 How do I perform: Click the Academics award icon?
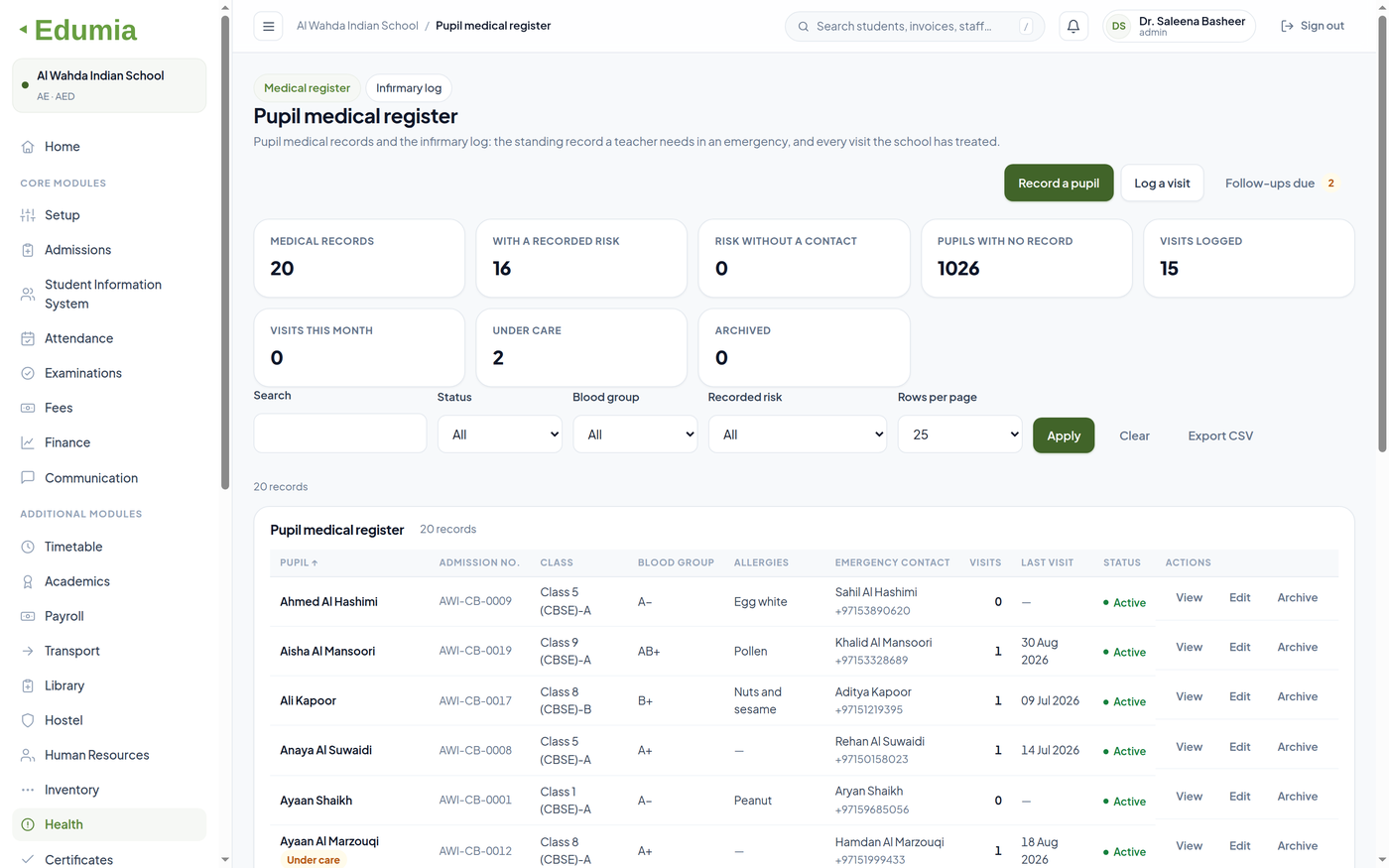pyautogui.click(x=28, y=581)
